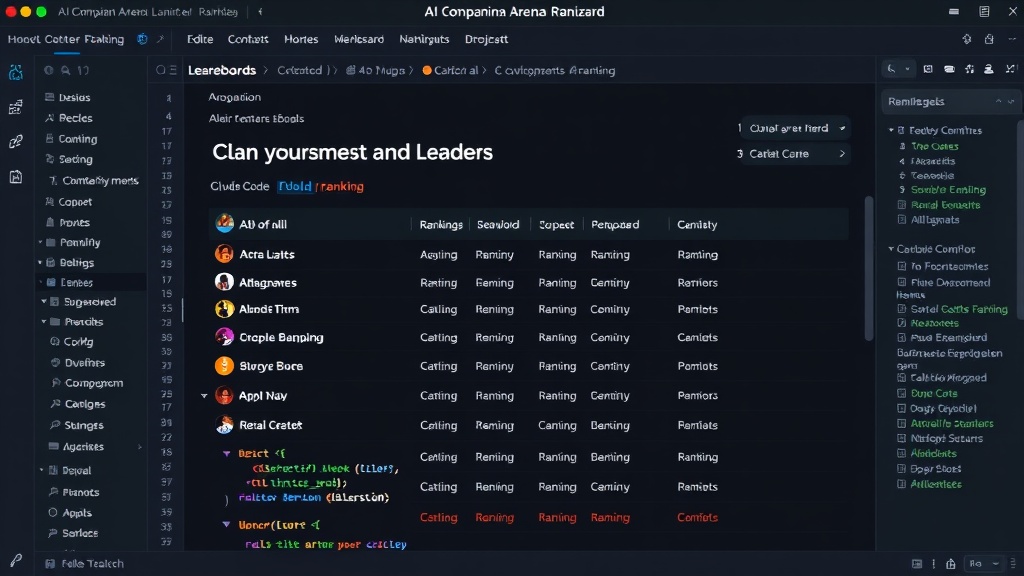This screenshot has height=576, width=1024.
Task: Click the blue Fuold link
Action: [x=295, y=186]
